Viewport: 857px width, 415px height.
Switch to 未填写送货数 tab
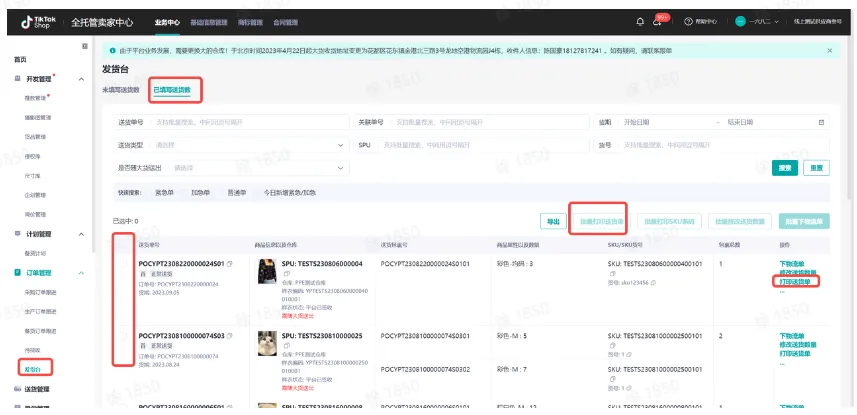click(121, 90)
